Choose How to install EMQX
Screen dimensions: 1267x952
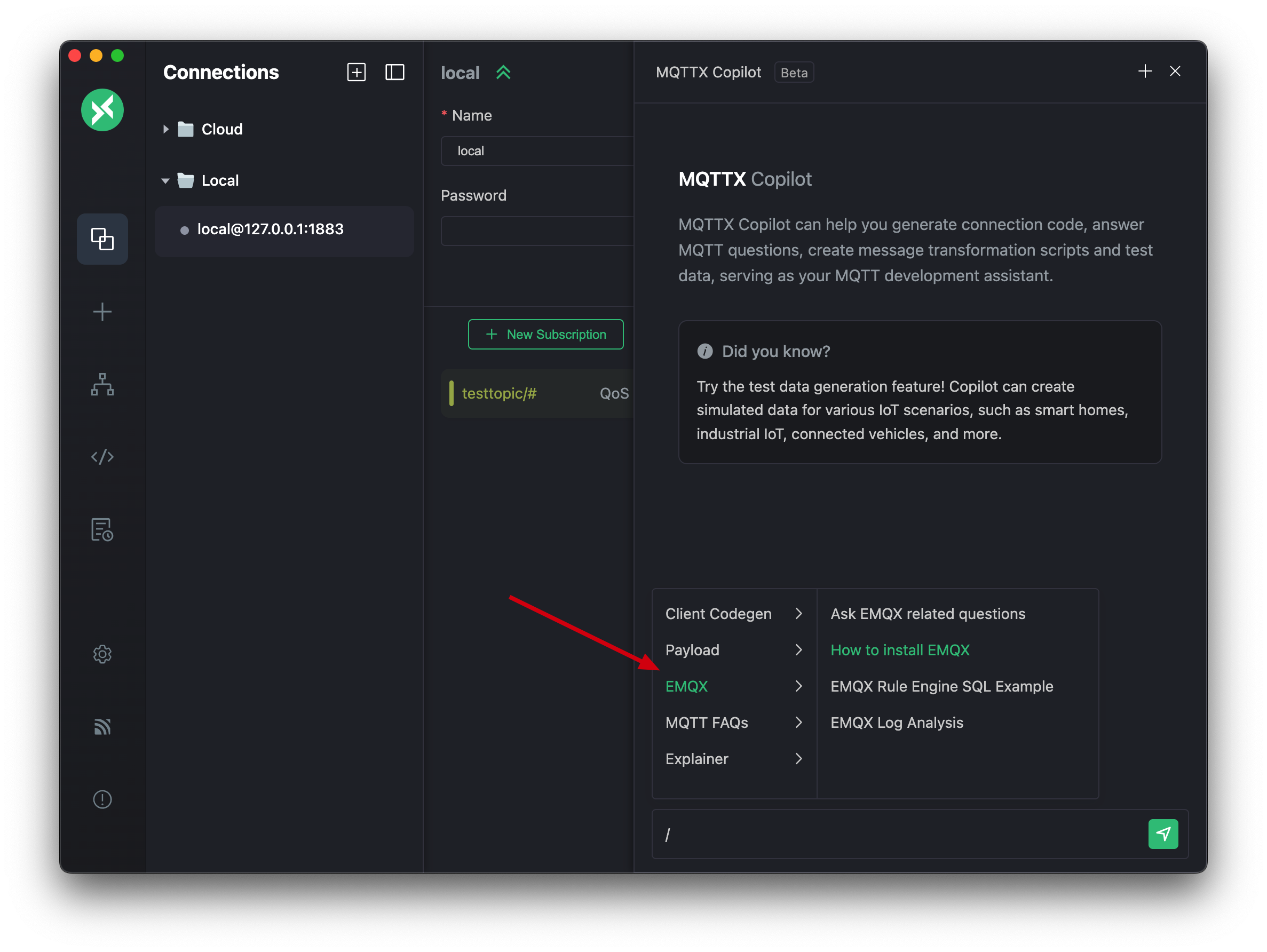click(899, 650)
